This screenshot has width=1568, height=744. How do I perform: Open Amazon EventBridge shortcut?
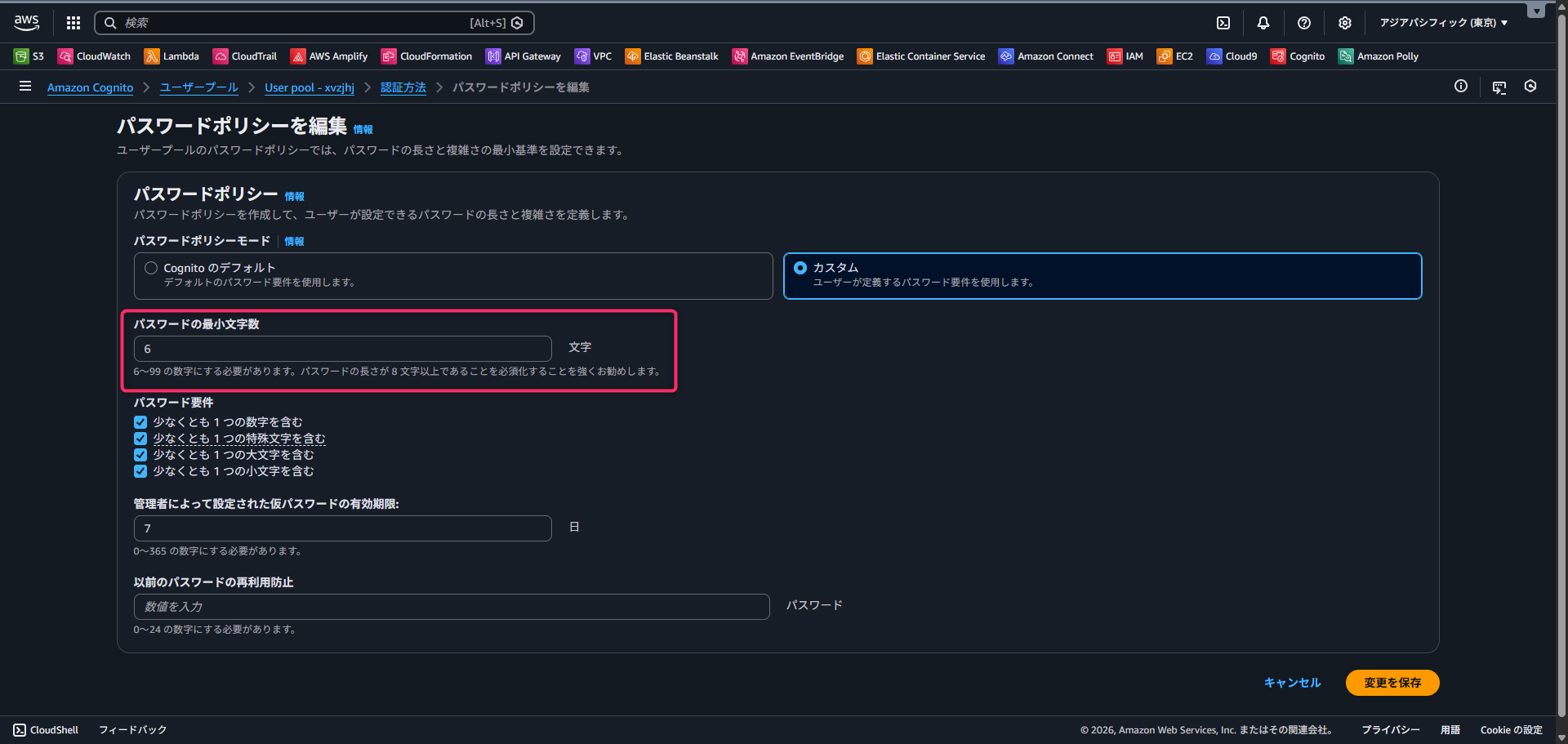[788, 56]
